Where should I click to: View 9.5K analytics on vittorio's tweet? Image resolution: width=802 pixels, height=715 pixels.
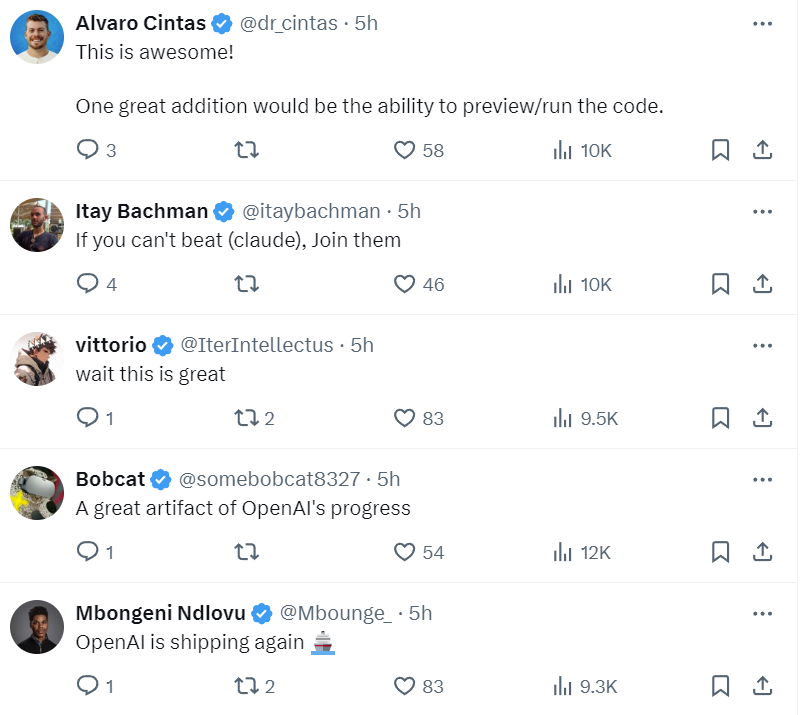tap(586, 418)
